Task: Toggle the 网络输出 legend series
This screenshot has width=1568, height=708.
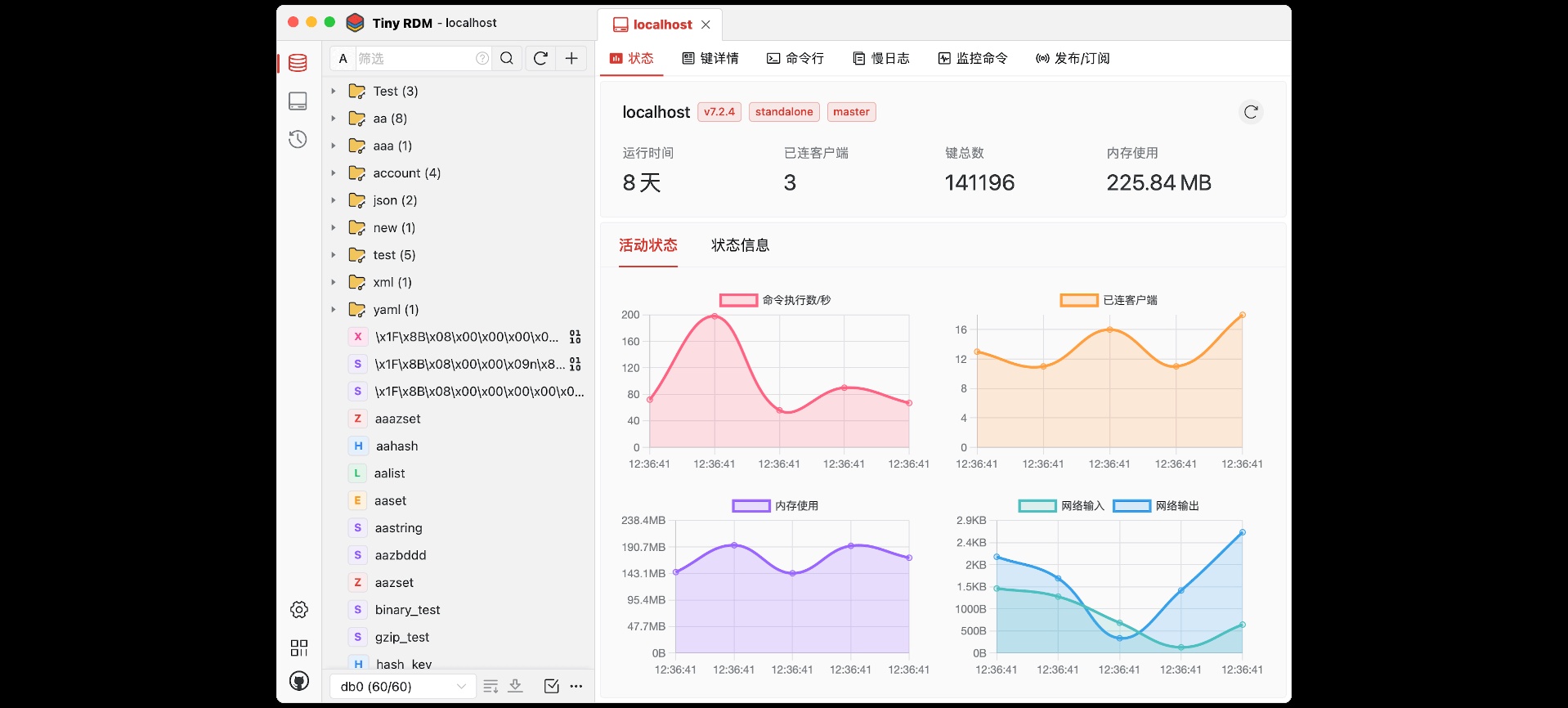Action: 1156,506
